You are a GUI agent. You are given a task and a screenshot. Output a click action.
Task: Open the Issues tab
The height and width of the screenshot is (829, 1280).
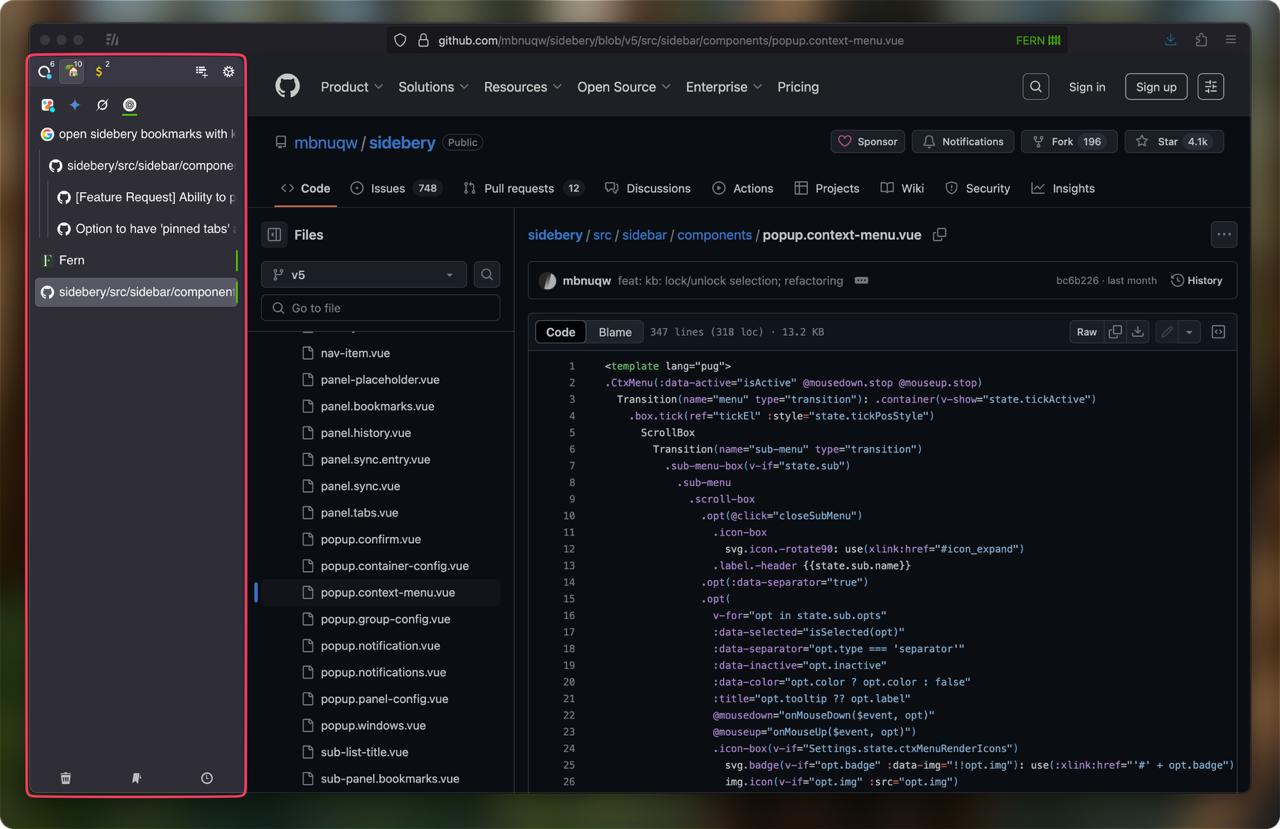point(396,188)
